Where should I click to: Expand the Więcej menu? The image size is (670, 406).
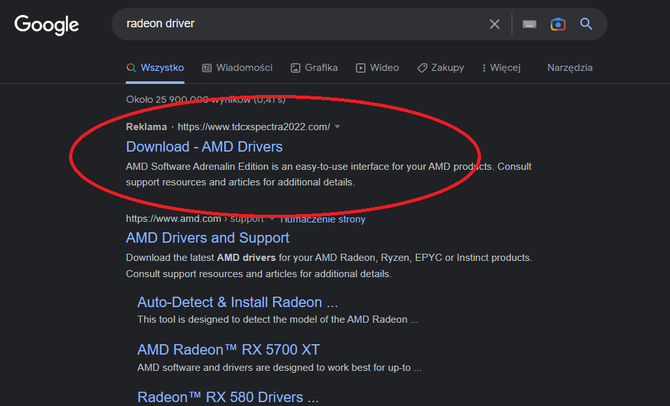point(501,68)
